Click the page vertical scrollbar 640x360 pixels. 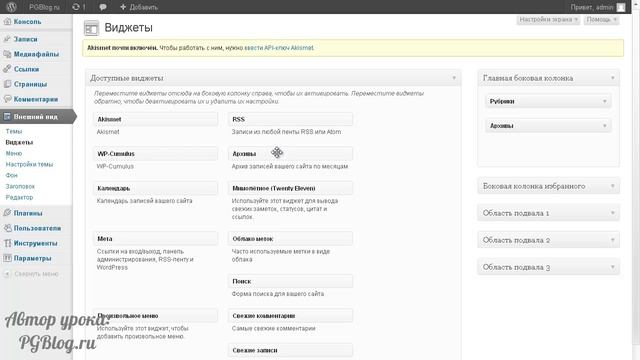coord(636,180)
